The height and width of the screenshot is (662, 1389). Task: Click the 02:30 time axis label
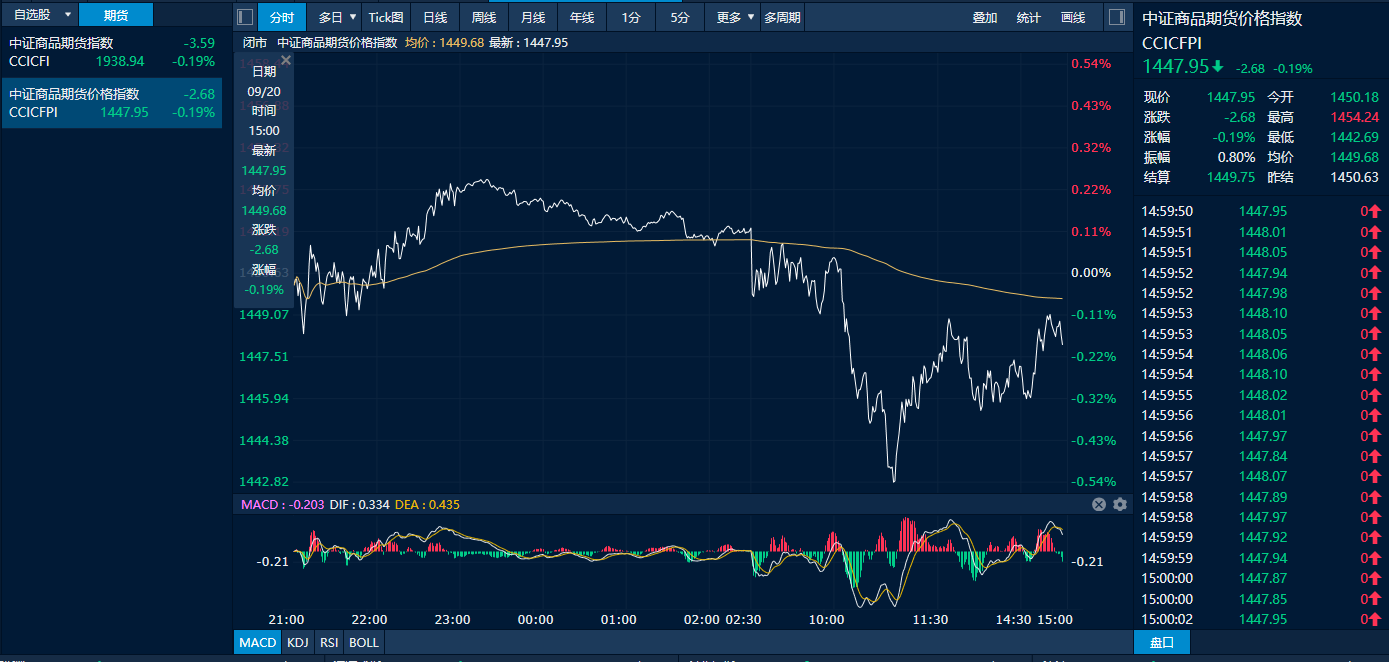743,620
